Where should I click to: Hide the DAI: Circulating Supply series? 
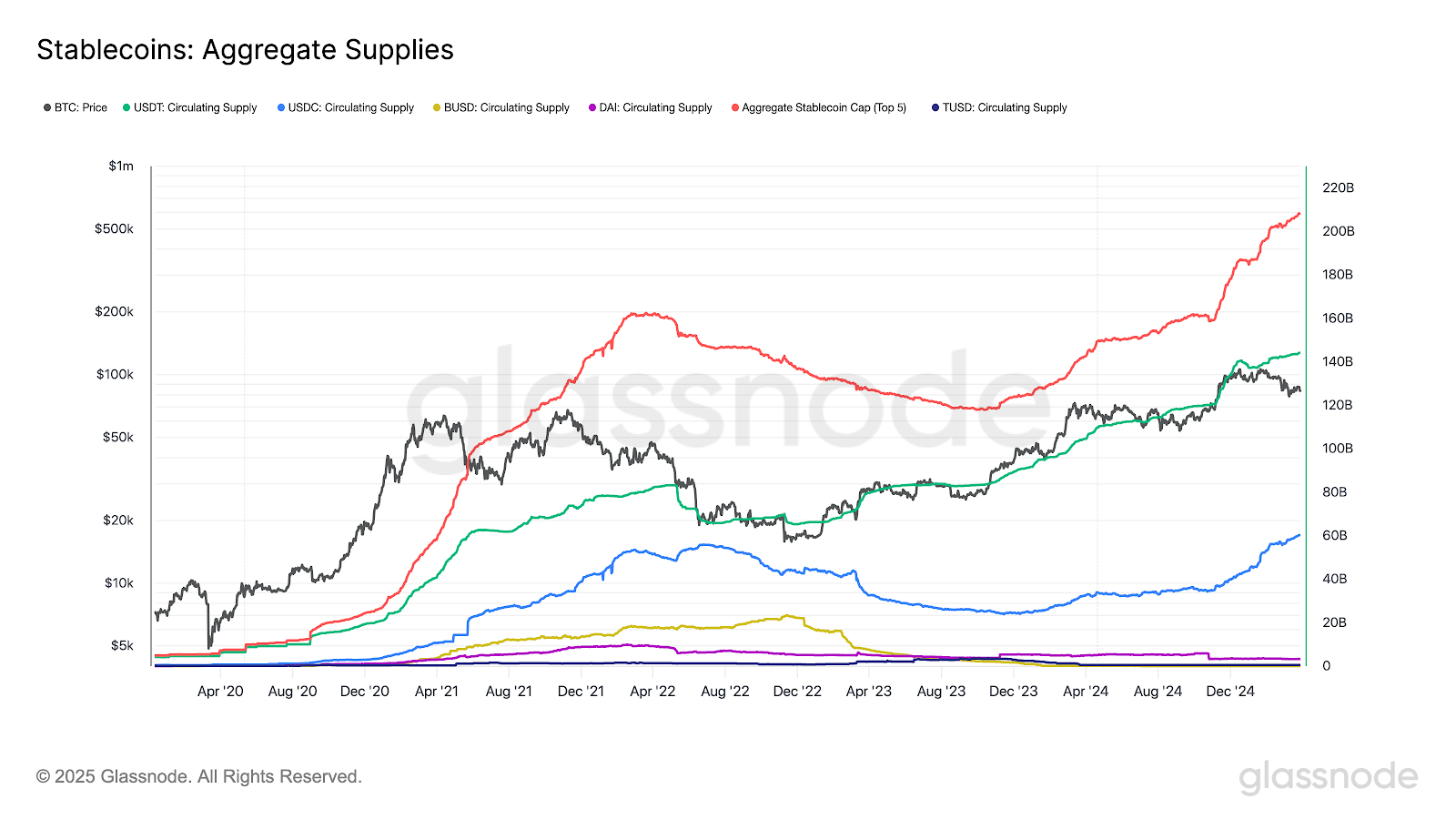click(x=651, y=107)
